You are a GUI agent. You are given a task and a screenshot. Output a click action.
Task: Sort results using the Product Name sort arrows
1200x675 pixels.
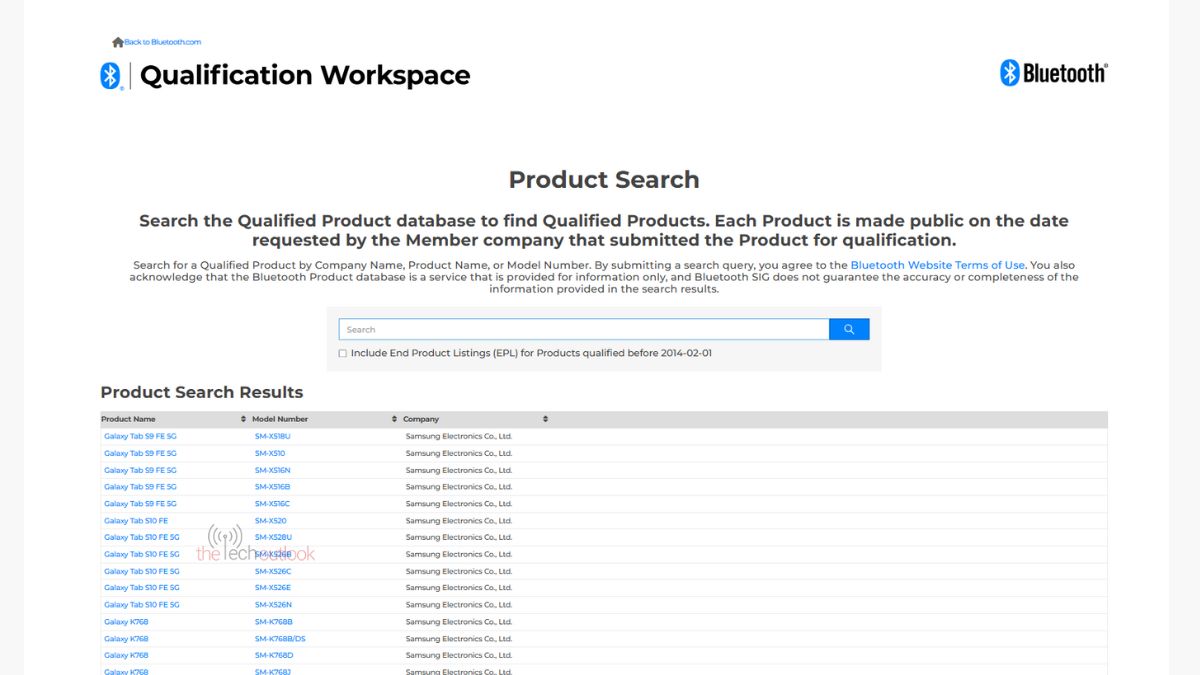click(x=243, y=419)
